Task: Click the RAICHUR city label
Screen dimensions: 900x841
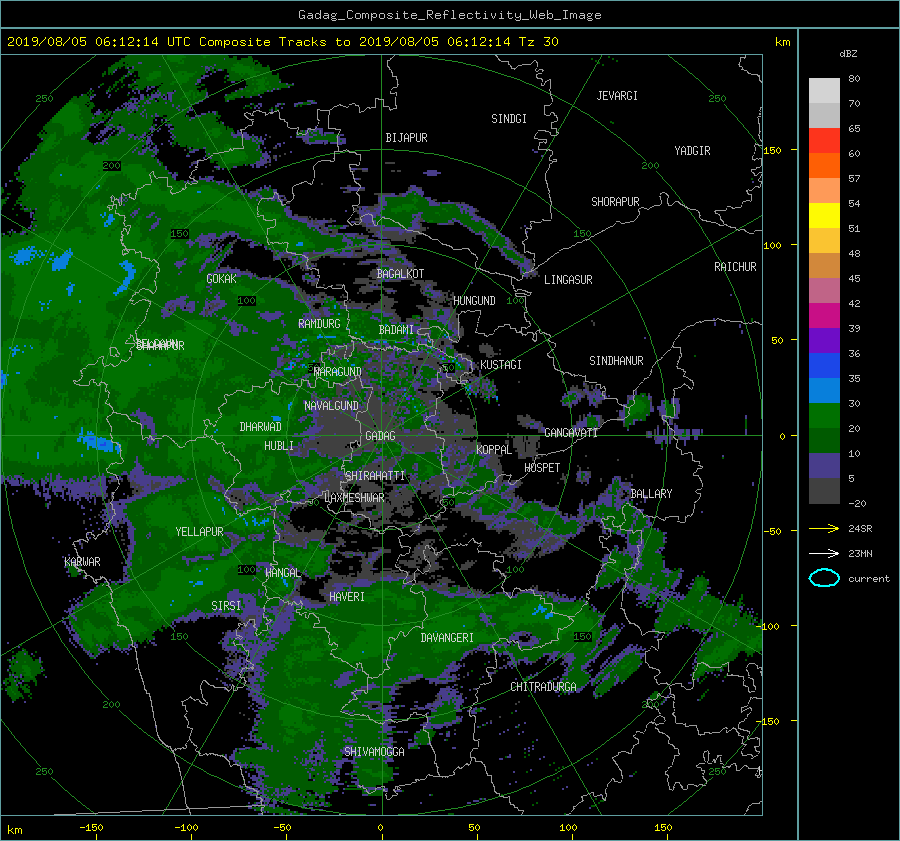Action: coord(735,267)
